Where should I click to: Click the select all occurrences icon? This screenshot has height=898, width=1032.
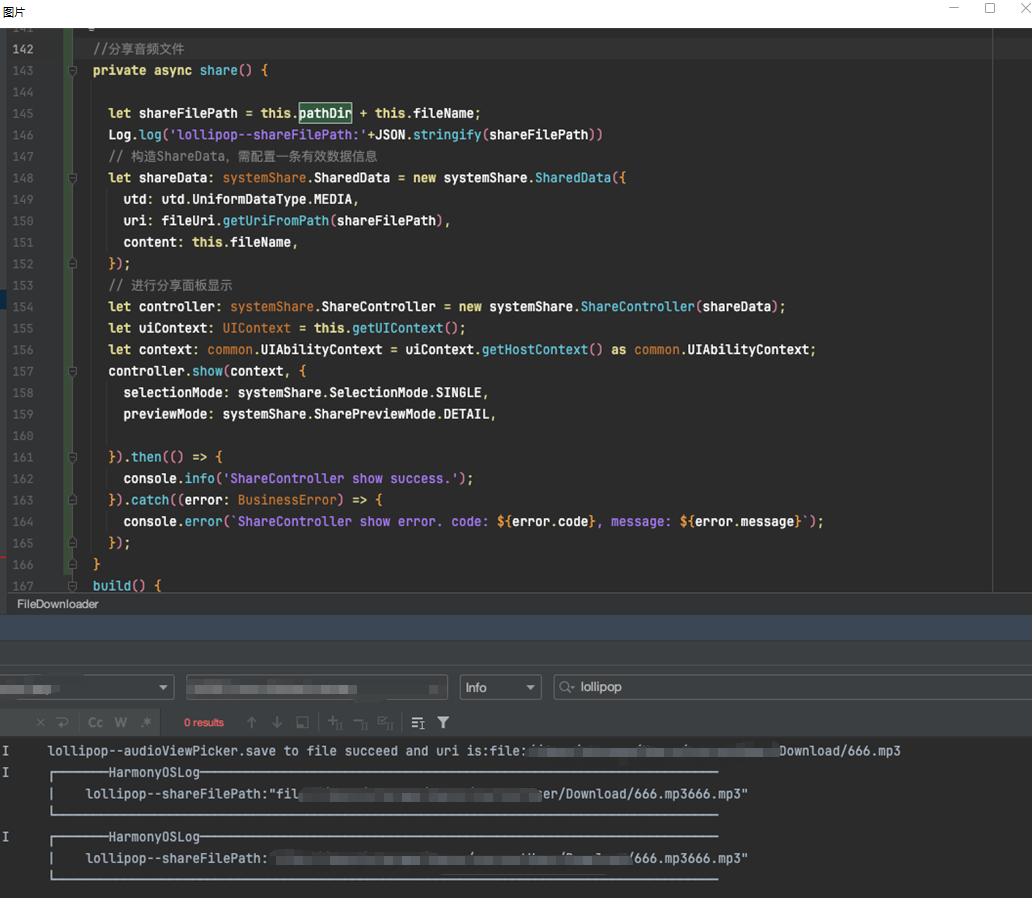[x=387, y=722]
